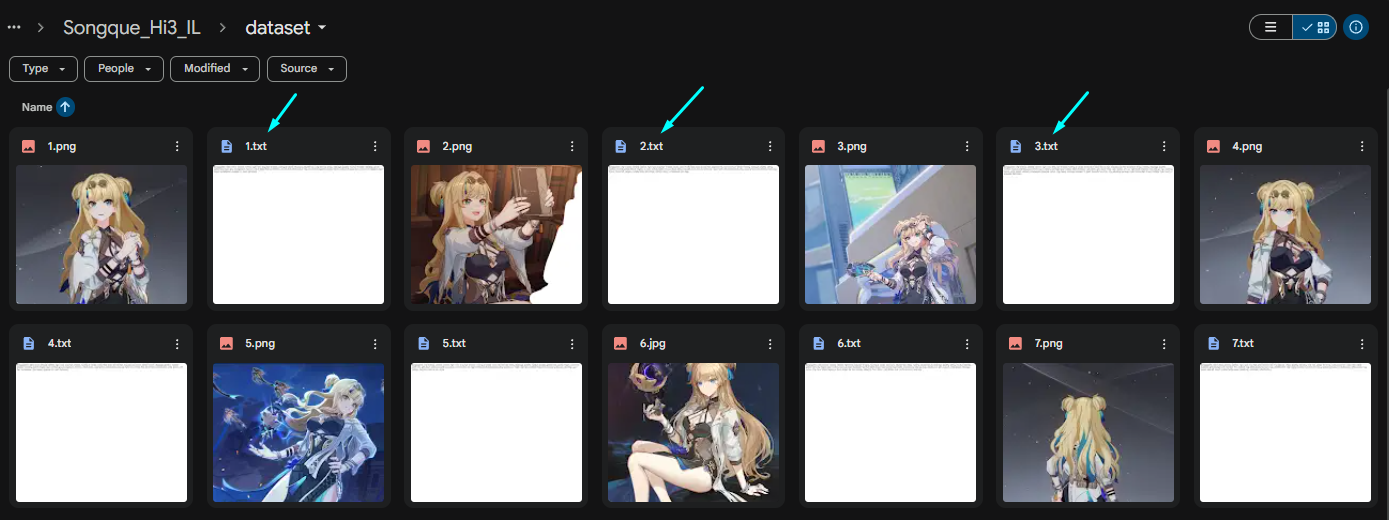The image size is (1389, 520).
Task: Select the 1.png image preview
Action: (x=101, y=235)
